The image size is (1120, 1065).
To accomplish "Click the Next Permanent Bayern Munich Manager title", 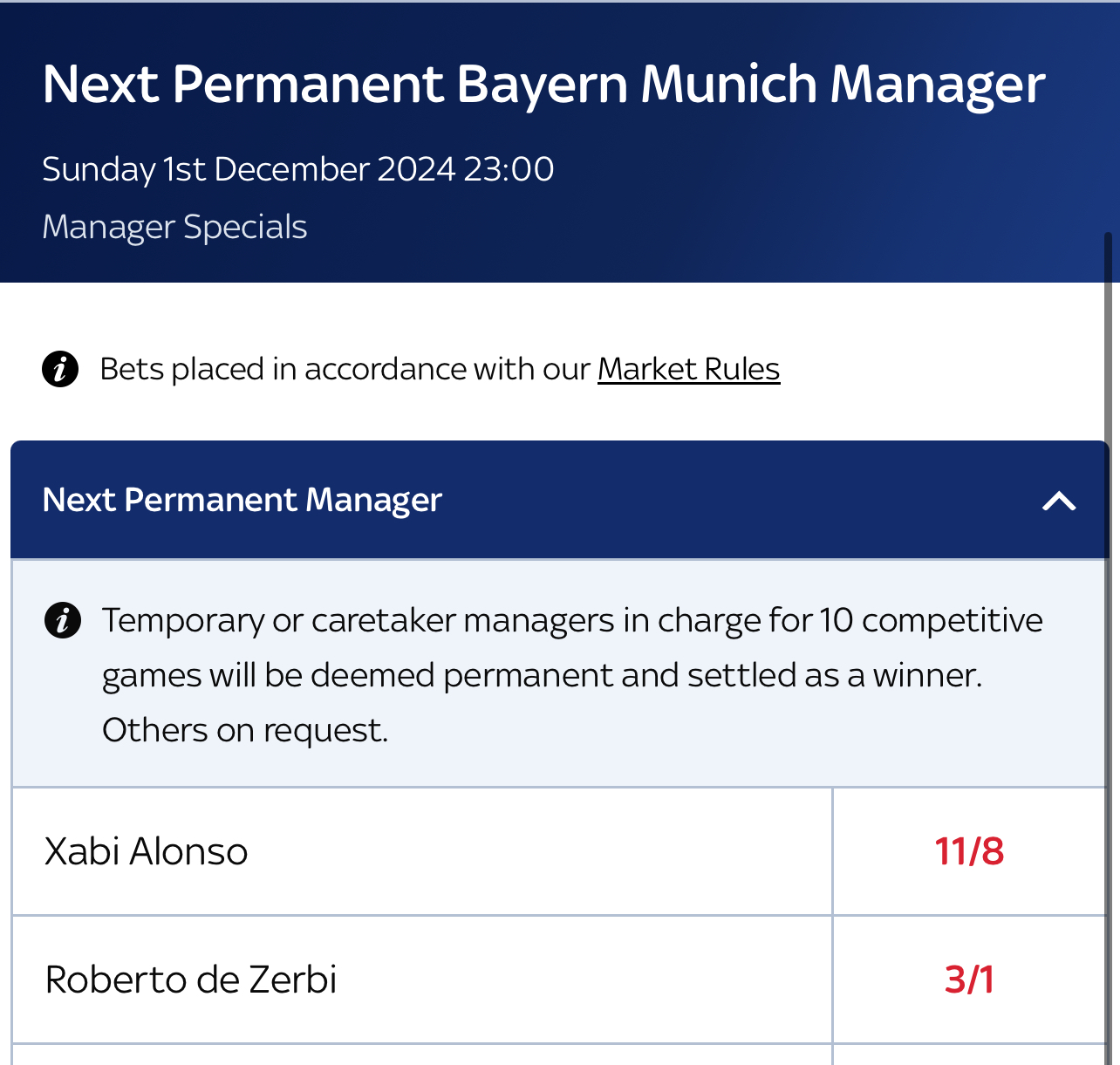I will tap(543, 85).
